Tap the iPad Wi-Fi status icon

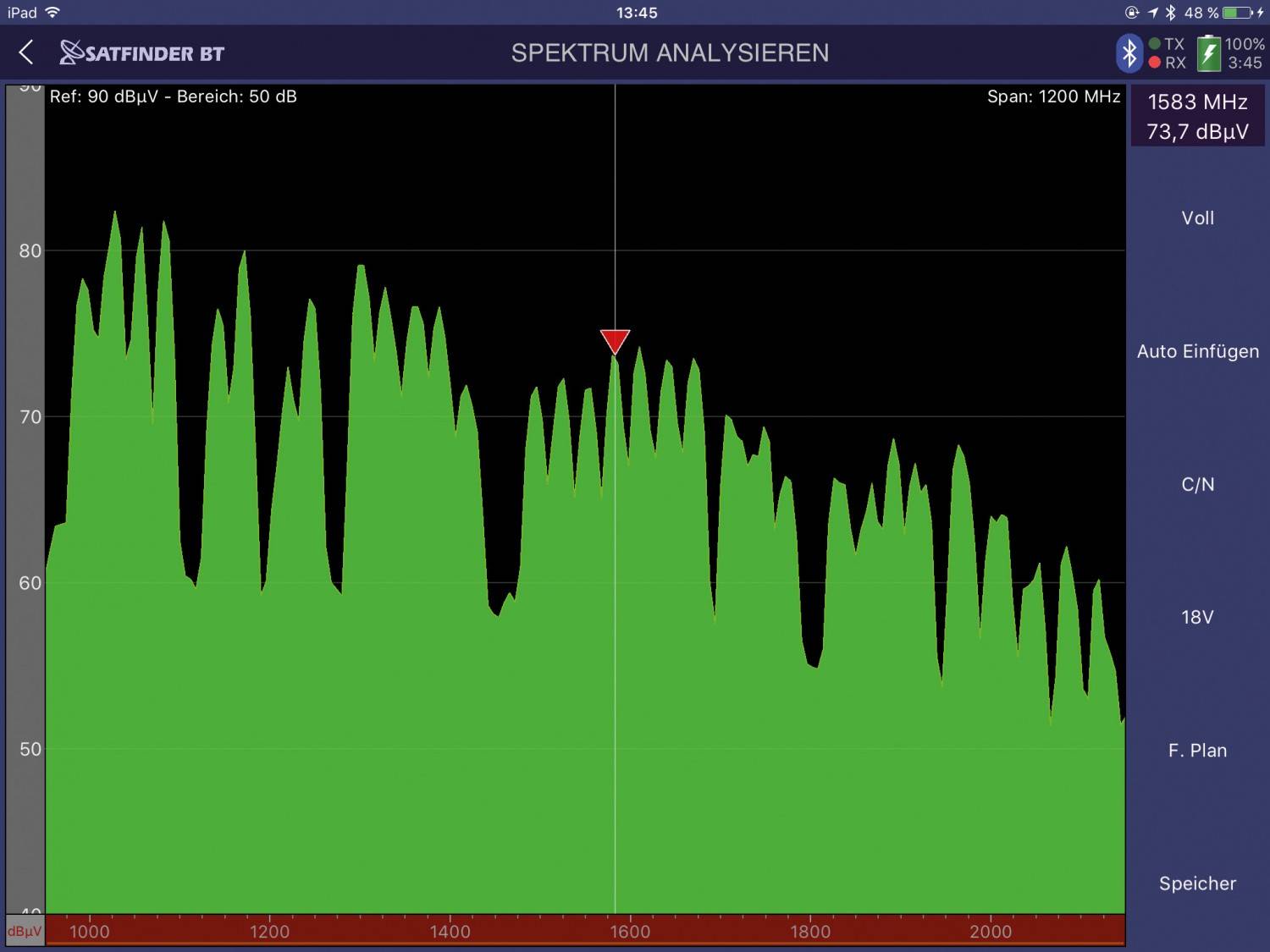click(52, 13)
